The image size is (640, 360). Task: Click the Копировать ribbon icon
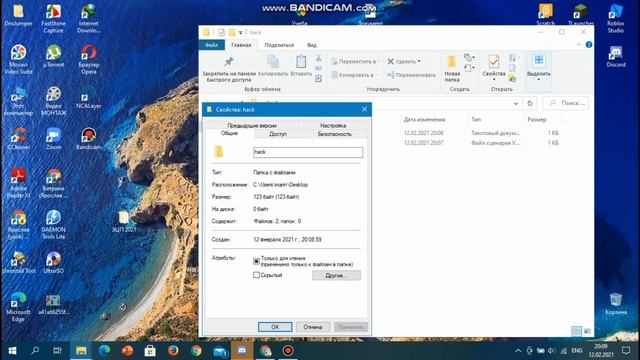point(273,62)
